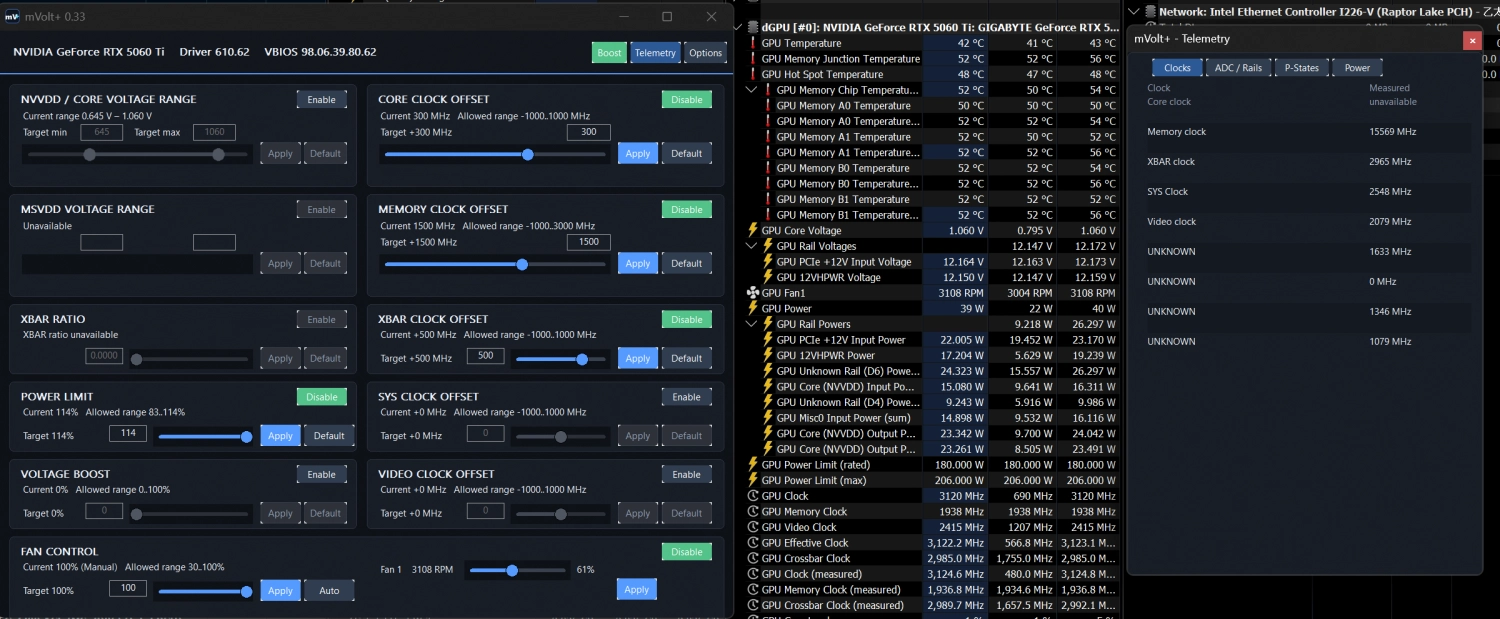Click lightning icon beside GPU Power 39 W row
Viewport: 1500px width, 619px height.
click(753, 308)
